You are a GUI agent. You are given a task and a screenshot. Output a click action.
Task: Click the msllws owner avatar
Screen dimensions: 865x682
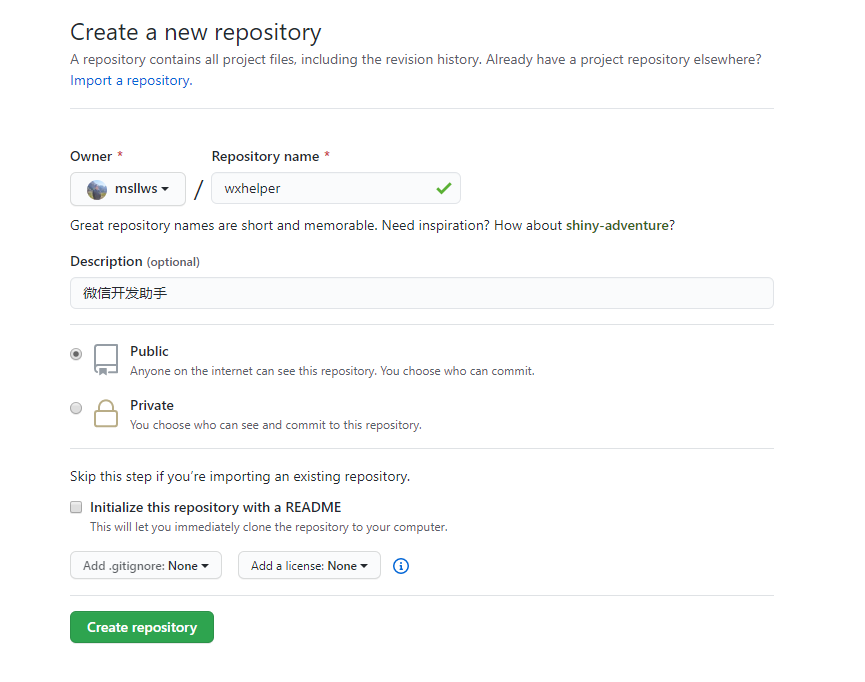point(97,189)
